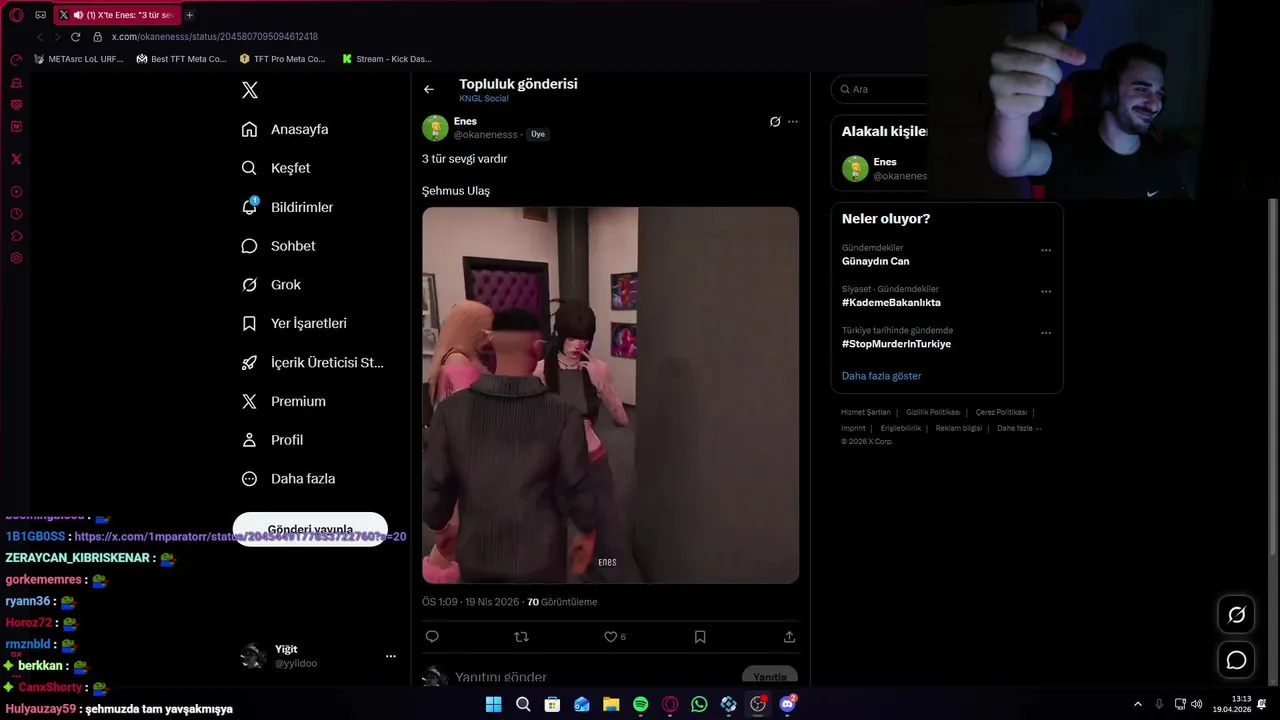Image resolution: width=1280 pixels, height=720 pixels.
Task: Click the Windows Start button
Action: (x=493, y=704)
